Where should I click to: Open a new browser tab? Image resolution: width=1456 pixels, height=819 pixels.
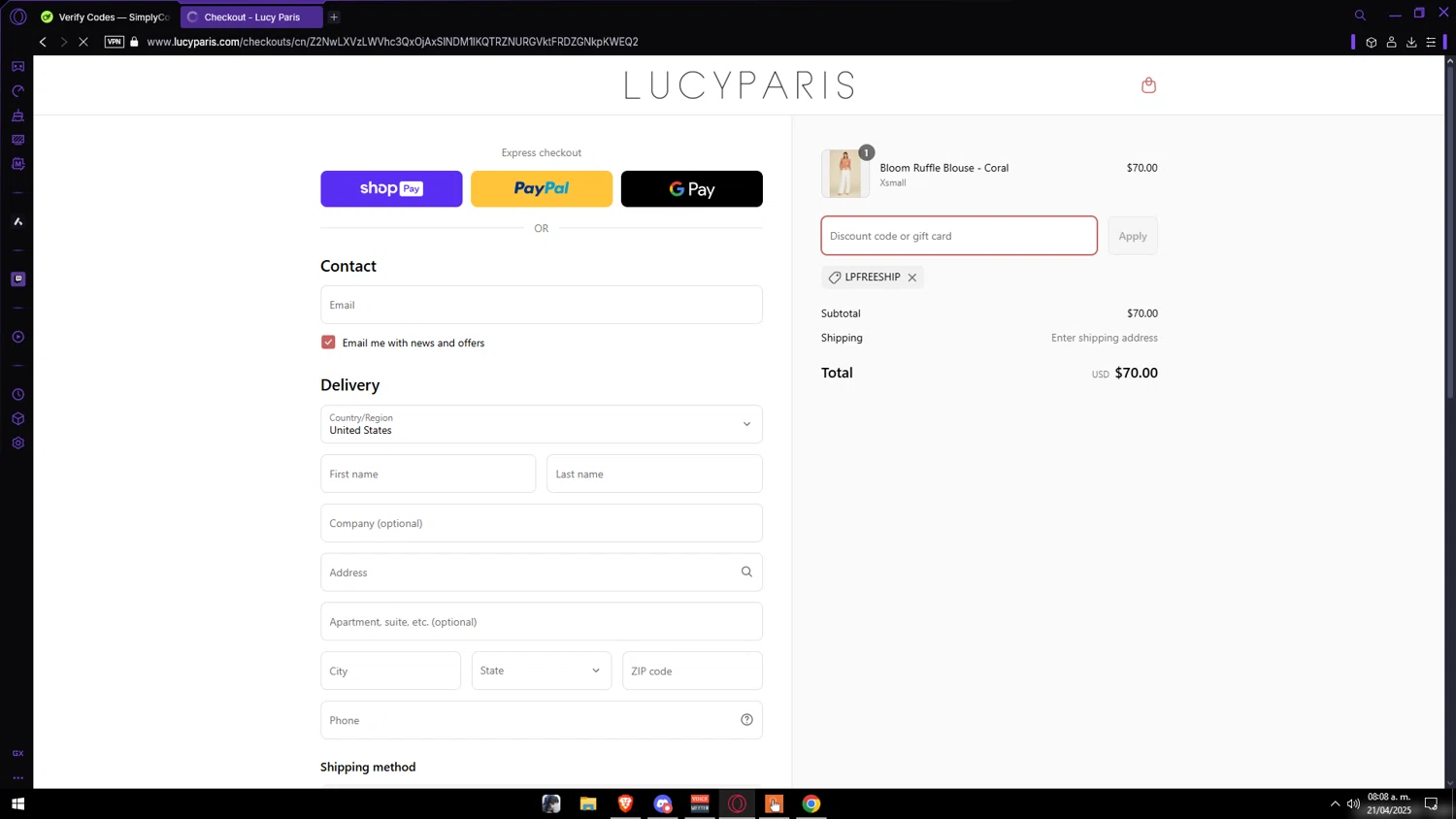pos(334,16)
